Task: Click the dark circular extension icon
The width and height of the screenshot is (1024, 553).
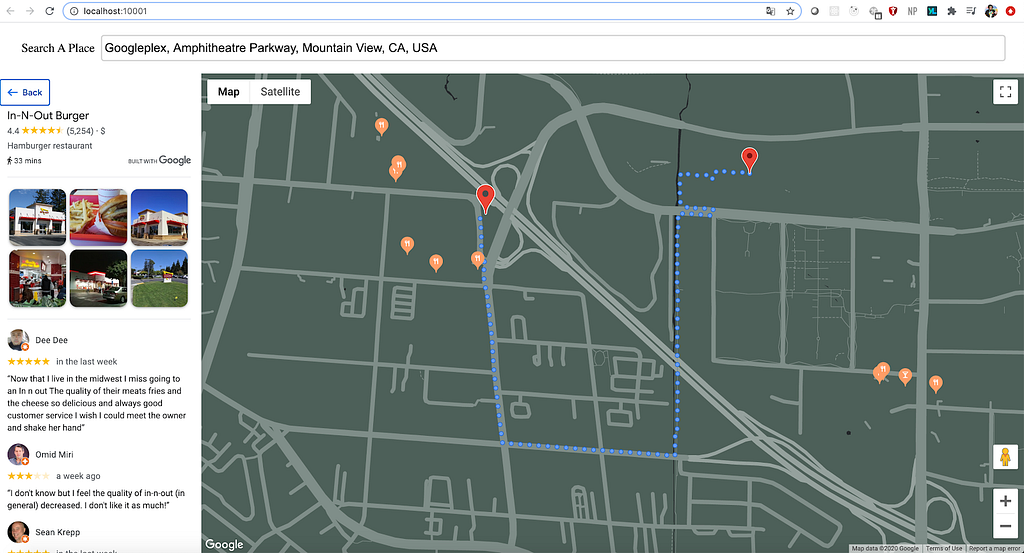Action: click(814, 11)
